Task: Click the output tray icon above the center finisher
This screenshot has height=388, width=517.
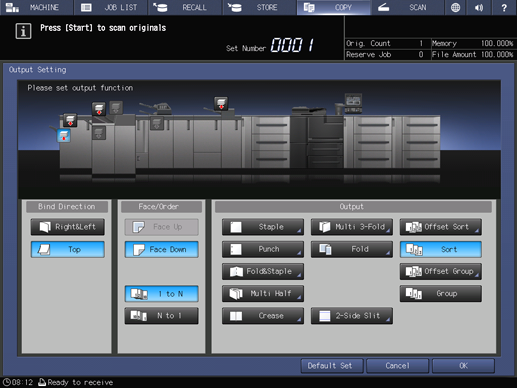Action: 221,103
